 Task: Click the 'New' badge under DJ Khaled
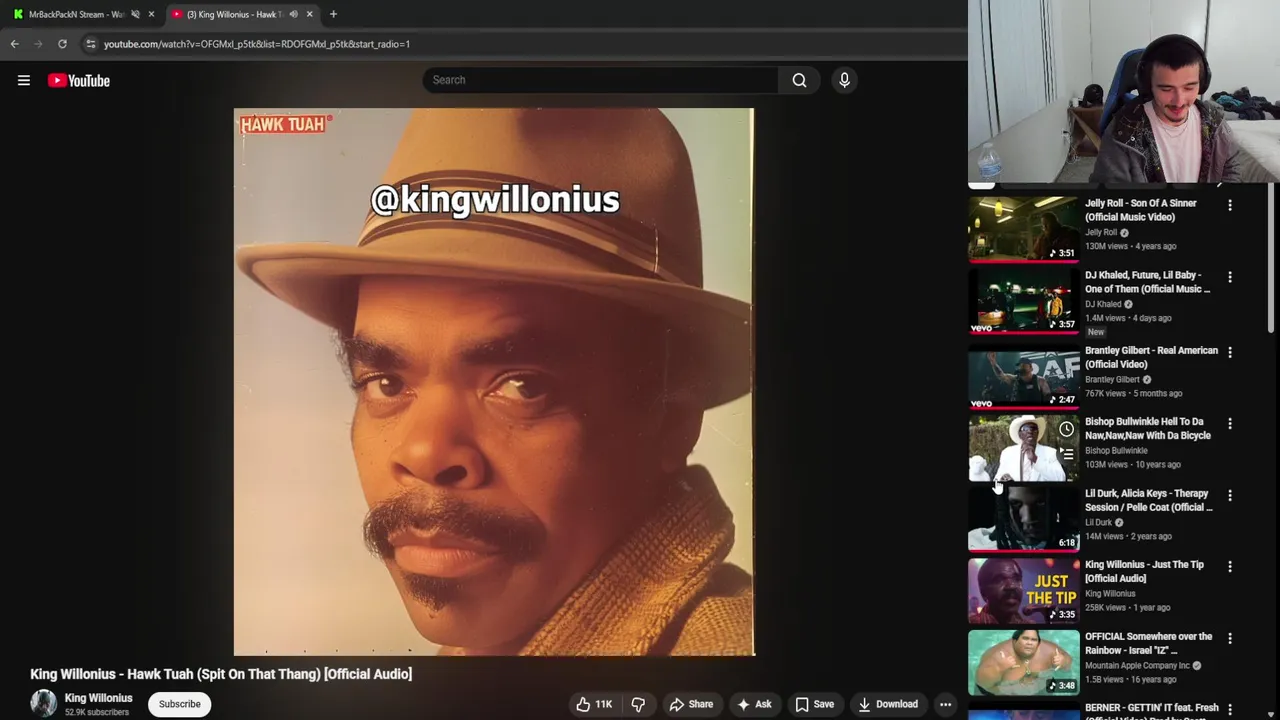(x=1096, y=332)
